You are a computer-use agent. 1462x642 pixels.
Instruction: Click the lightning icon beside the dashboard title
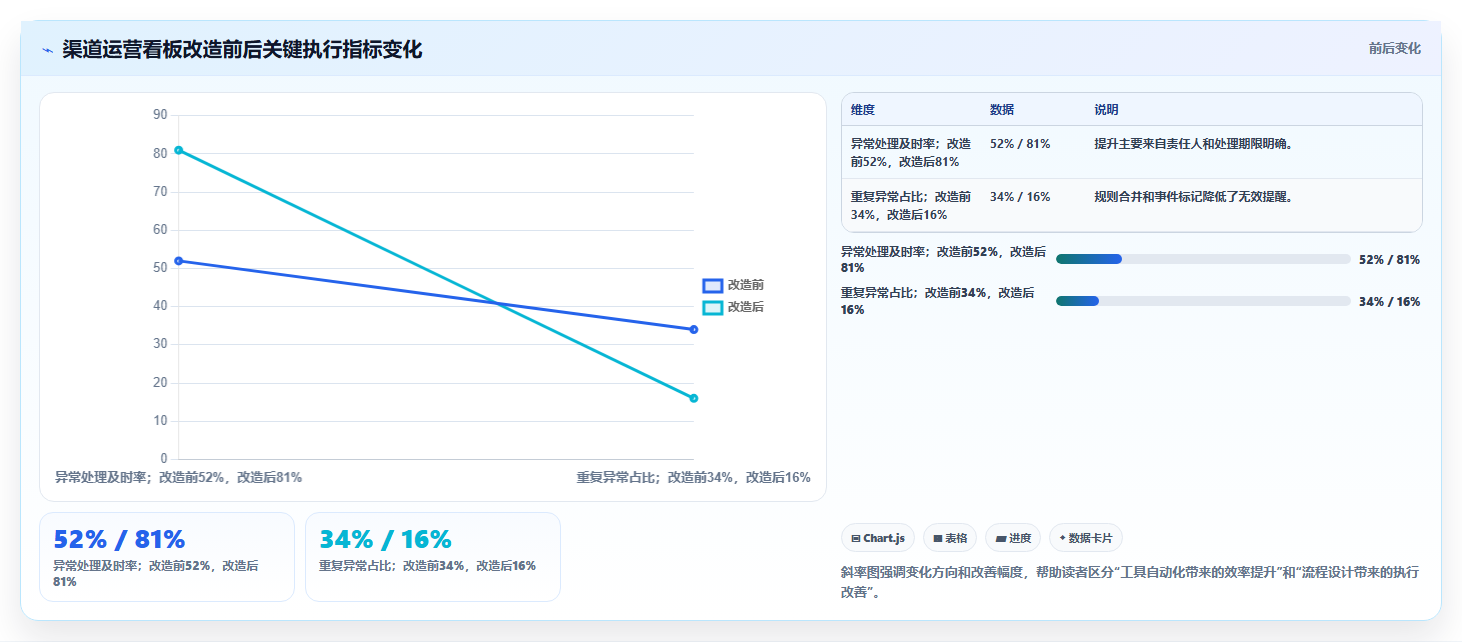coord(47,50)
